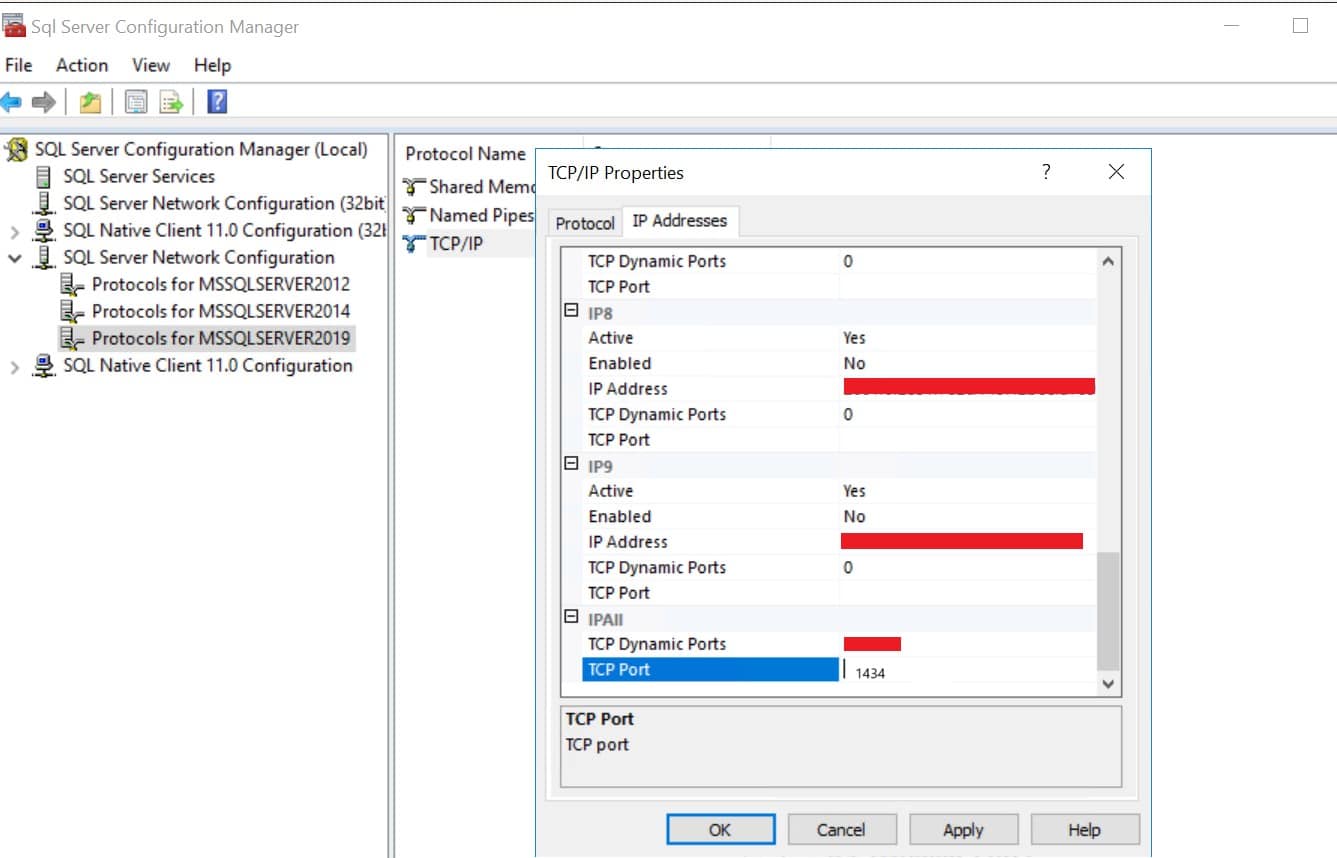Select the IPAll TCP Dynamic Ports row

point(839,644)
